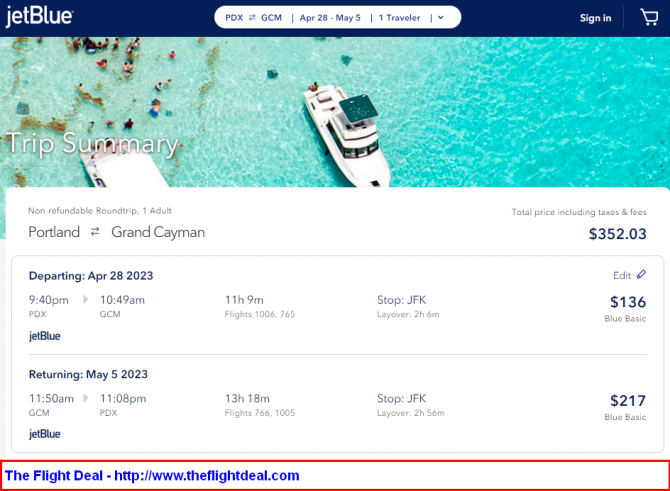670x491 pixels.
Task: Click 'Departing: Apr 28 2023' heading
Action: pos(91,276)
